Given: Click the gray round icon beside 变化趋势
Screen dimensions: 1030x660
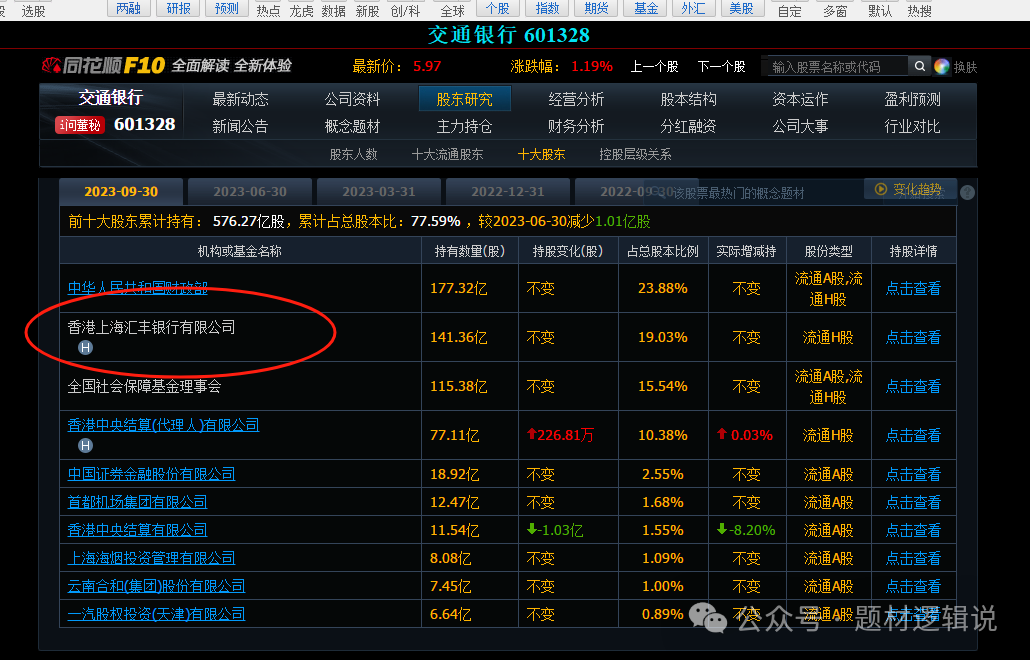Looking at the screenshot, I should [967, 192].
